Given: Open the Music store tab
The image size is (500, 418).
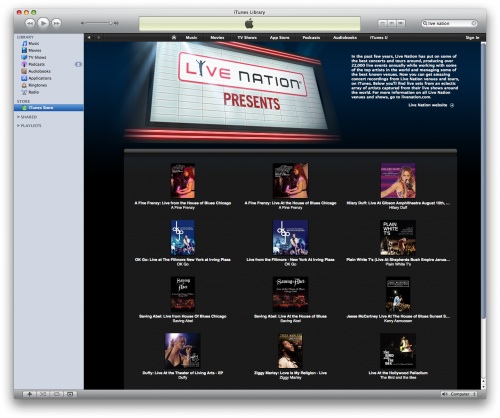Looking at the screenshot, I should (191, 38).
